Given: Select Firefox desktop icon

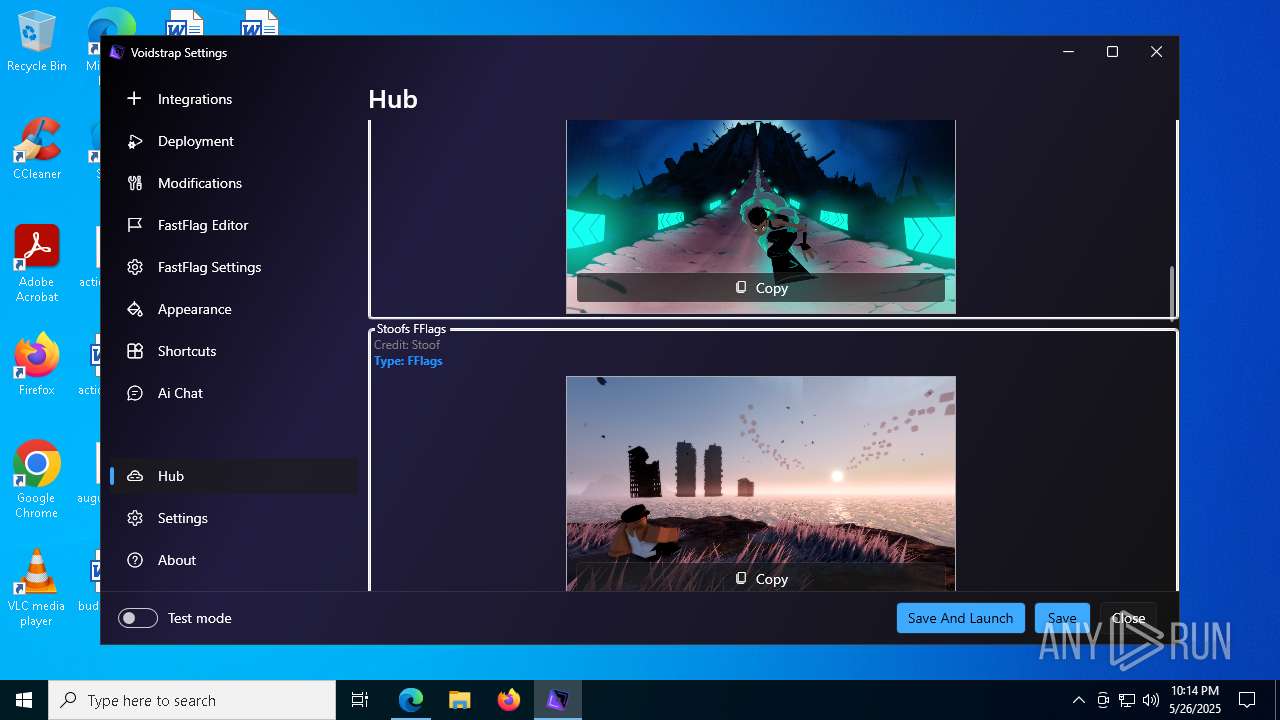Looking at the screenshot, I should [x=37, y=365].
